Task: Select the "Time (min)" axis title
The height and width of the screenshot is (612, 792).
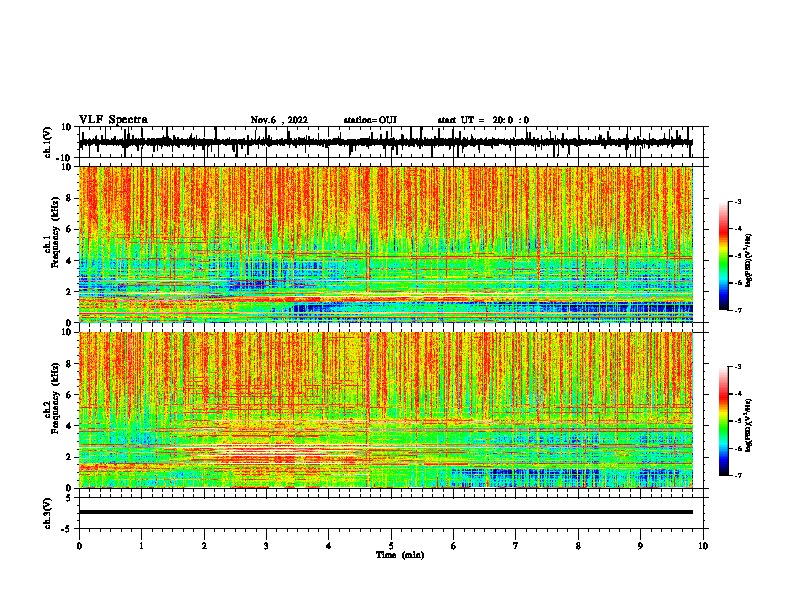Action: click(x=400, y=555)
